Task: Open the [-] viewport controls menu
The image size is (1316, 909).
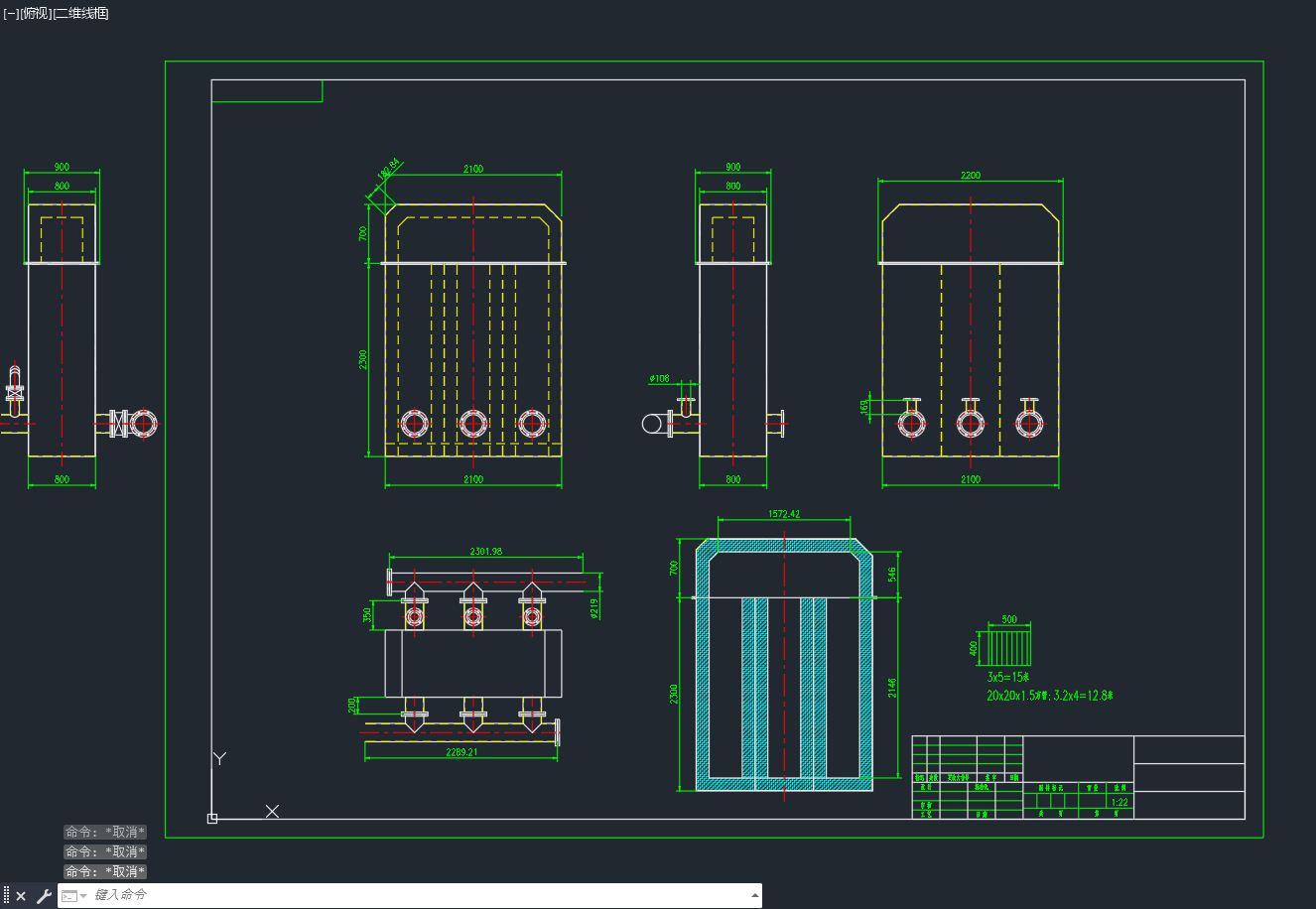Action: coord(11,14)
